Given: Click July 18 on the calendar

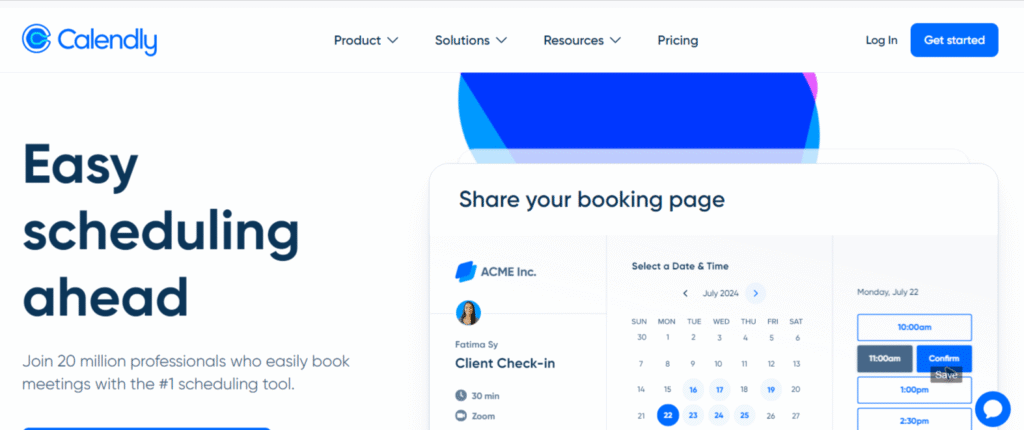Looking at the screenshot, I should coord(744,389).
